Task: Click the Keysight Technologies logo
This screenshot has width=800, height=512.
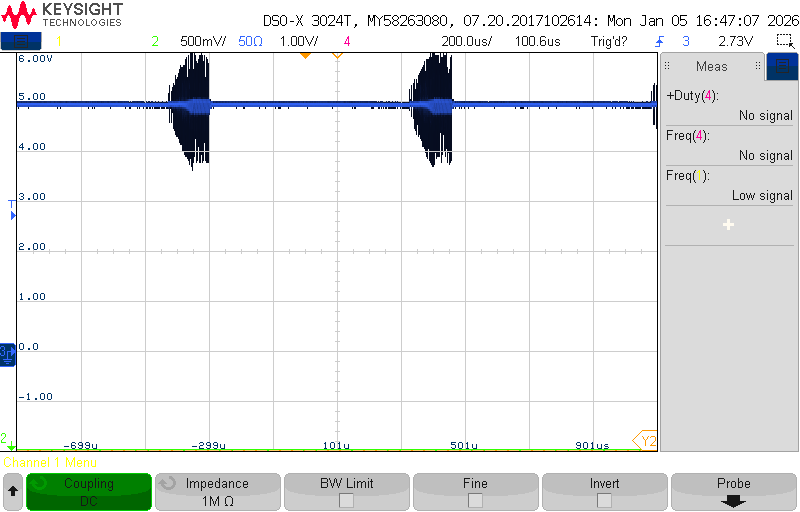Action: coord(62,15)
